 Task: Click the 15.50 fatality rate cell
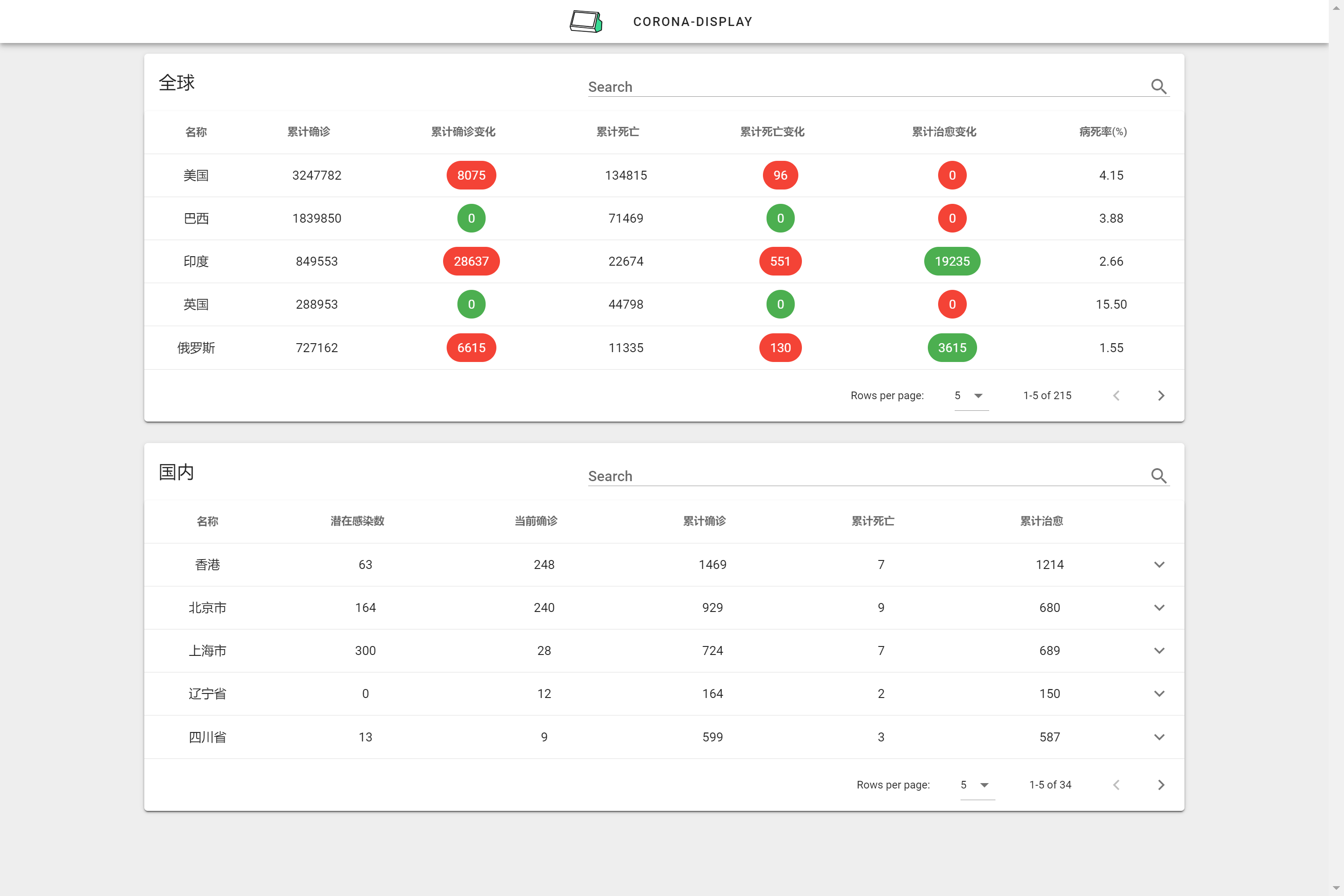(x=1111, y=304)
